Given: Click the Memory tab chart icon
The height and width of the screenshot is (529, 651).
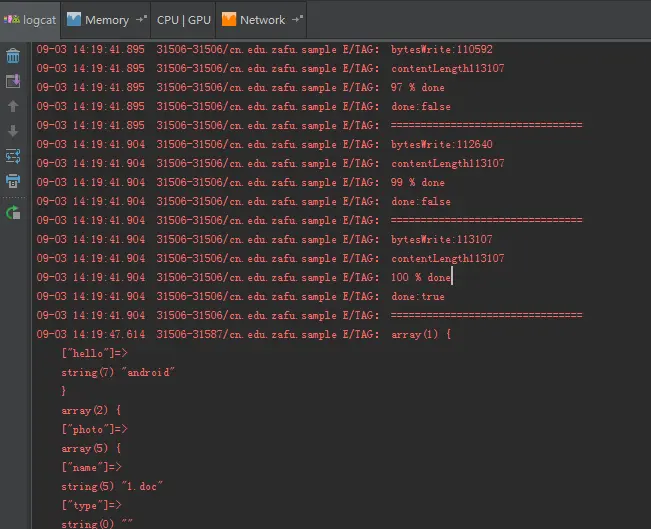Looking at the screenshot, I should click(x=74, y=20).
